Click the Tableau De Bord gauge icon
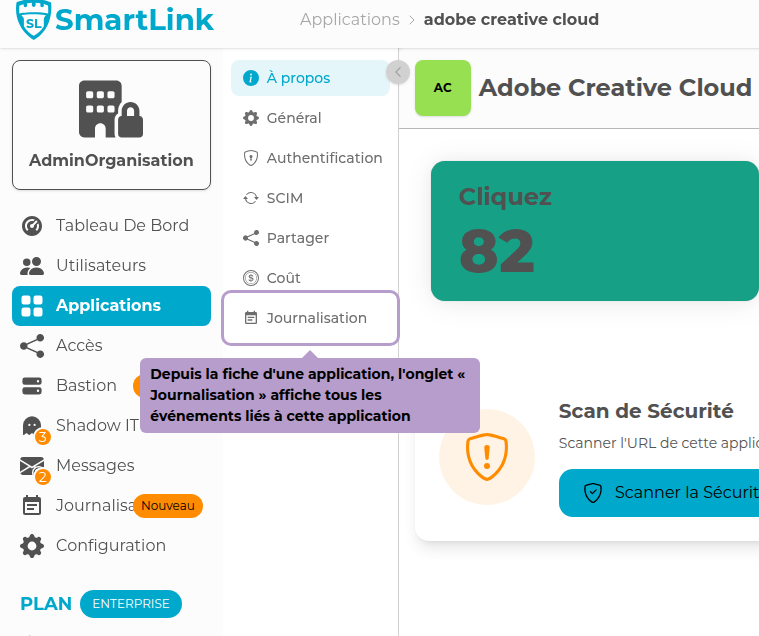 [32, 226]
